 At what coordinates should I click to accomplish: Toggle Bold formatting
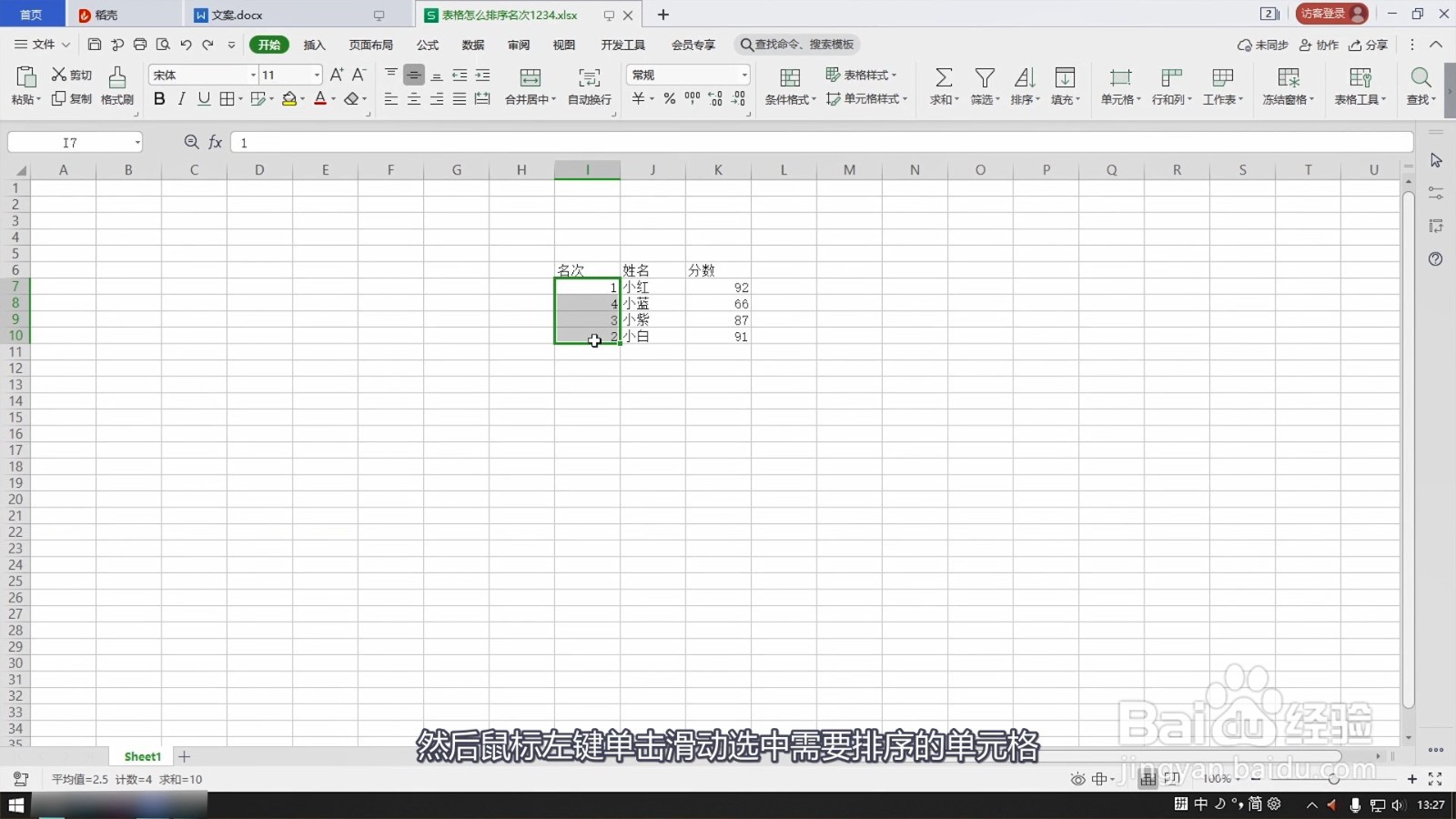(159, 98)
